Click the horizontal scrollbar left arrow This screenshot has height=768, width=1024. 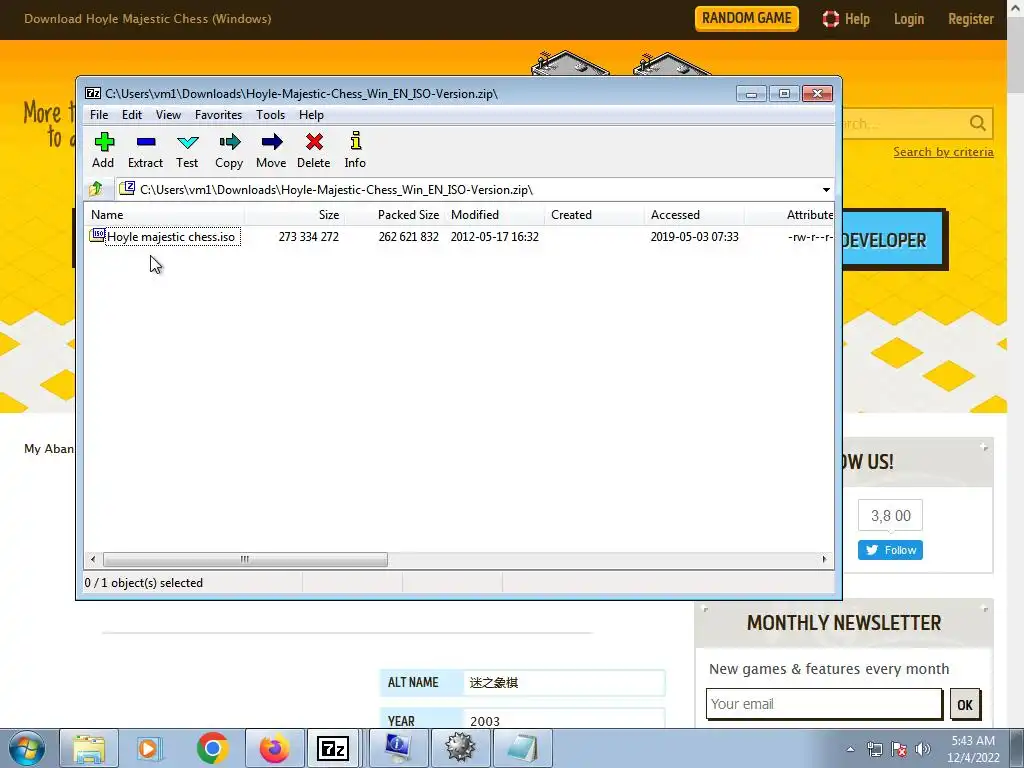pos(93,560)
